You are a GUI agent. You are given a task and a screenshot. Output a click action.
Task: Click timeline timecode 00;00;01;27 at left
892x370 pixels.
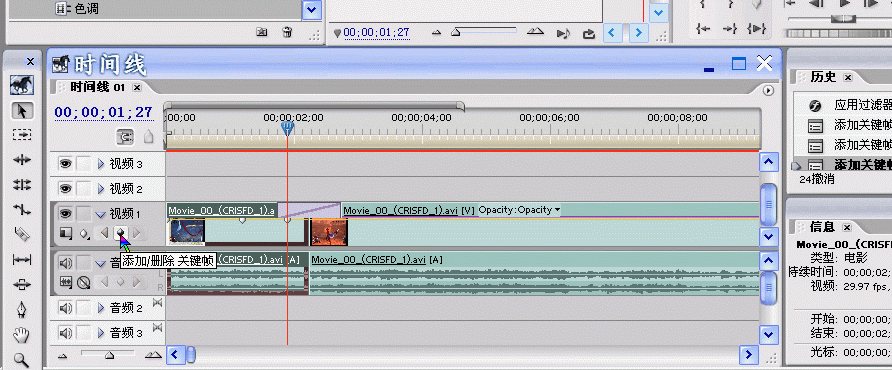104,112
